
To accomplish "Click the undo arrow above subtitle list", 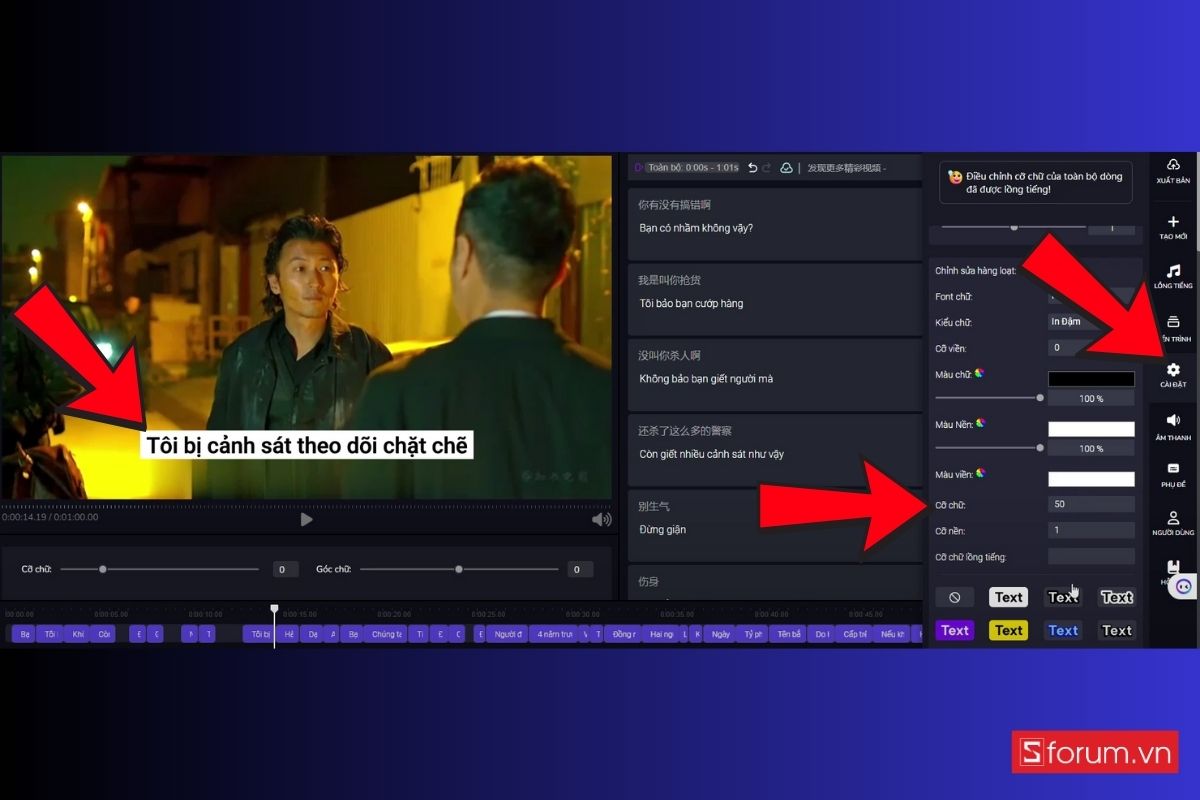I will pos(752,168).
